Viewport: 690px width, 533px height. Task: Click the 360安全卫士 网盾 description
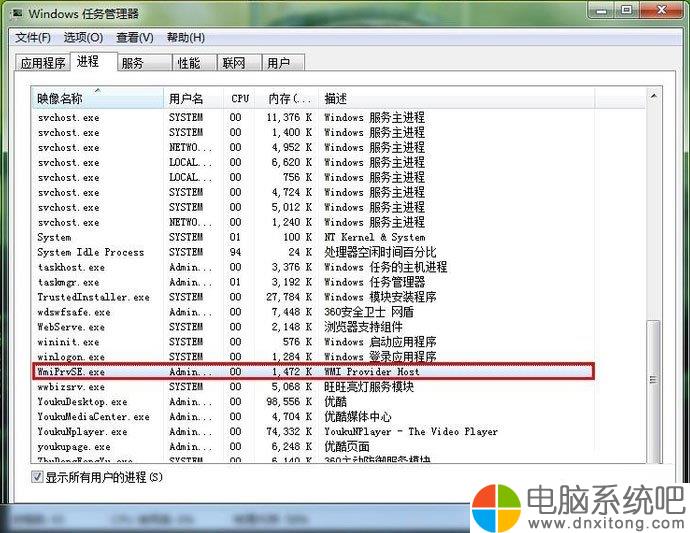tap(369, 312)
